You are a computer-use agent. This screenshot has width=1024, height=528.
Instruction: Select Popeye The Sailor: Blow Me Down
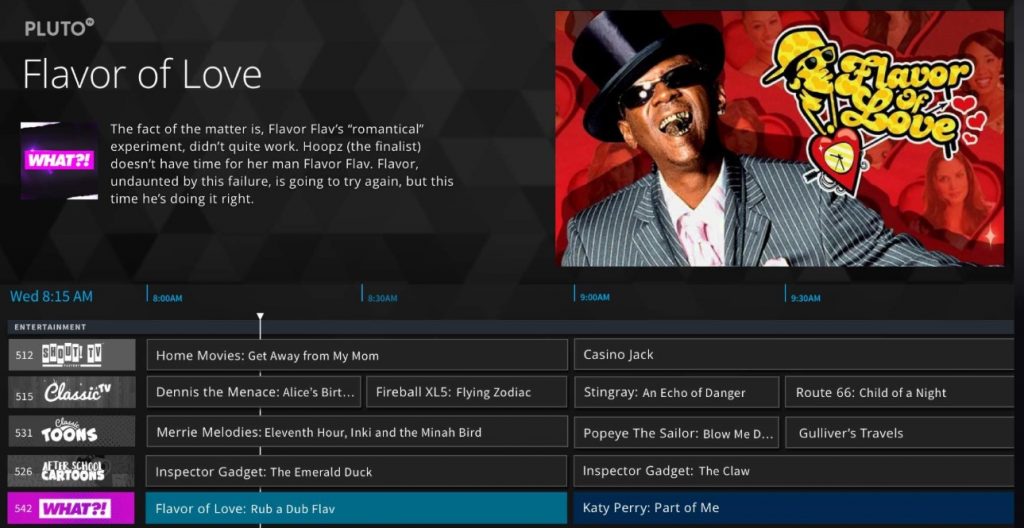click(x=676, y=432)
